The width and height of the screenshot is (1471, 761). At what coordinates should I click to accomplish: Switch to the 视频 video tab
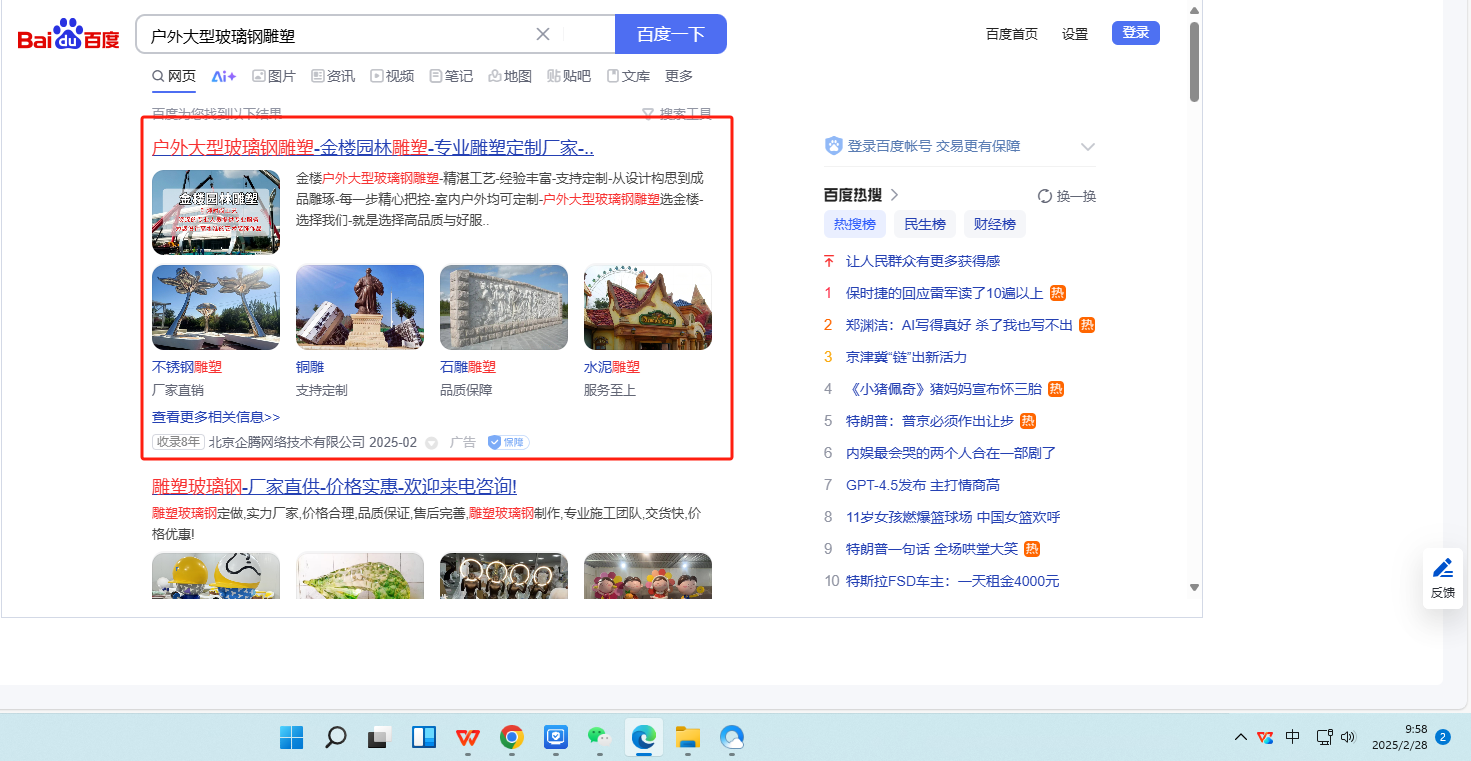click(392, 76)
